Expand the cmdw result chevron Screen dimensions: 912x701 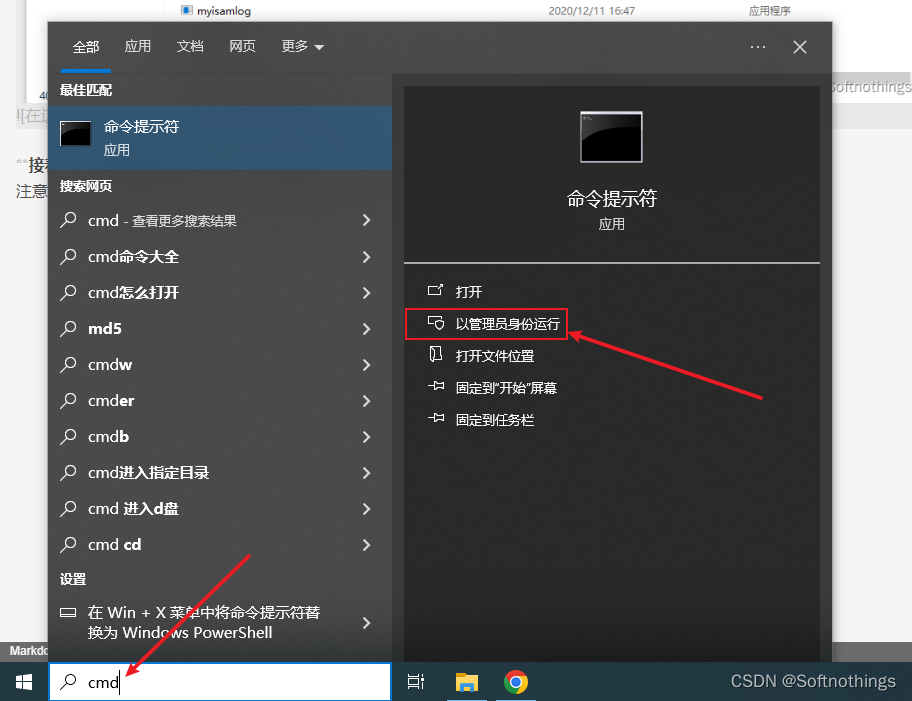pos(366,365)
